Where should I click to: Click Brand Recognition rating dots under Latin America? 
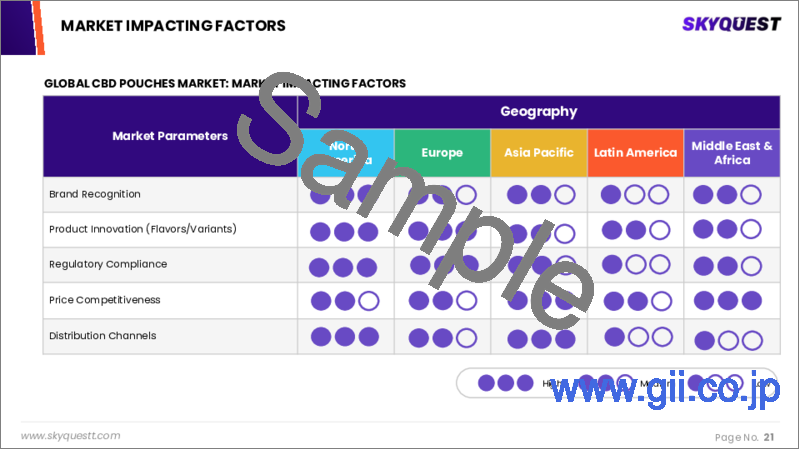[x=634, y=195]
